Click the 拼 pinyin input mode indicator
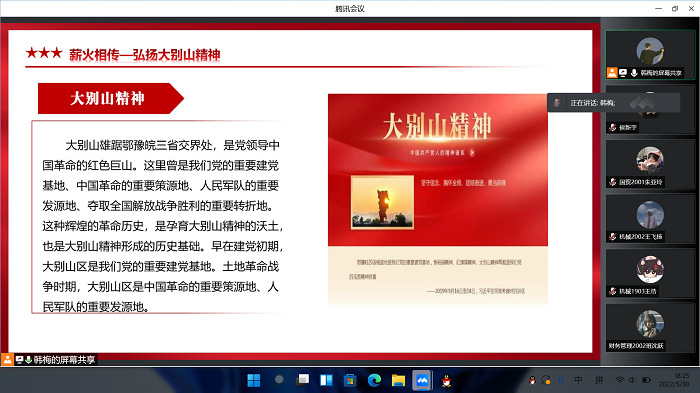The image size is (700, 393). 599,380
